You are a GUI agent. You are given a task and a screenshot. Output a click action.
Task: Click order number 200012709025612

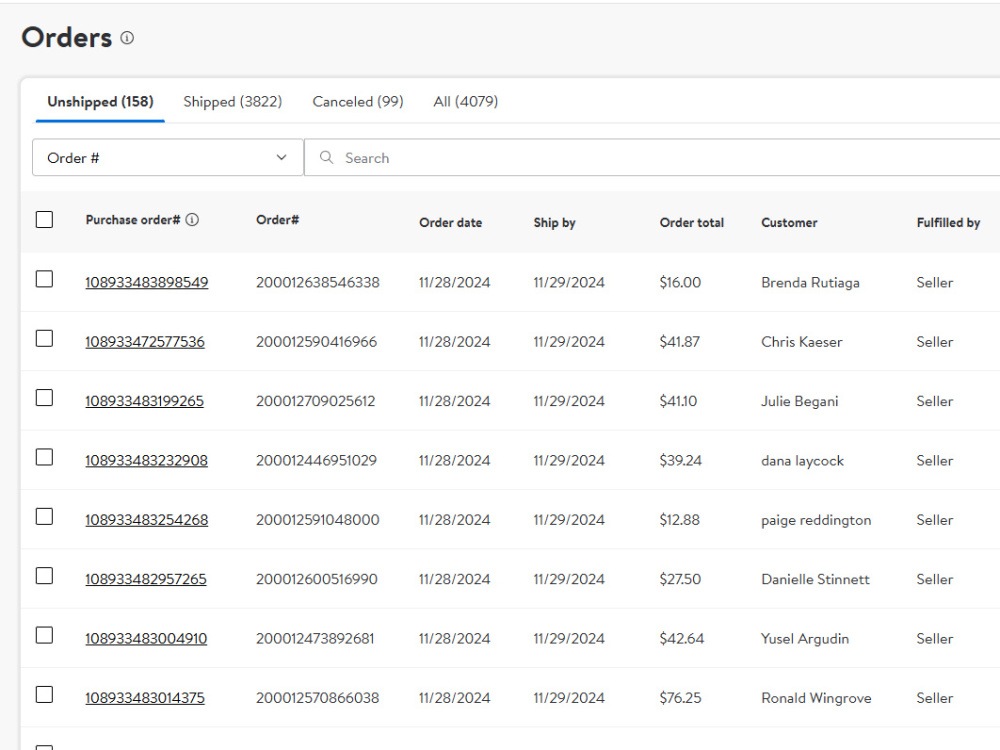[x=316, y=401]
